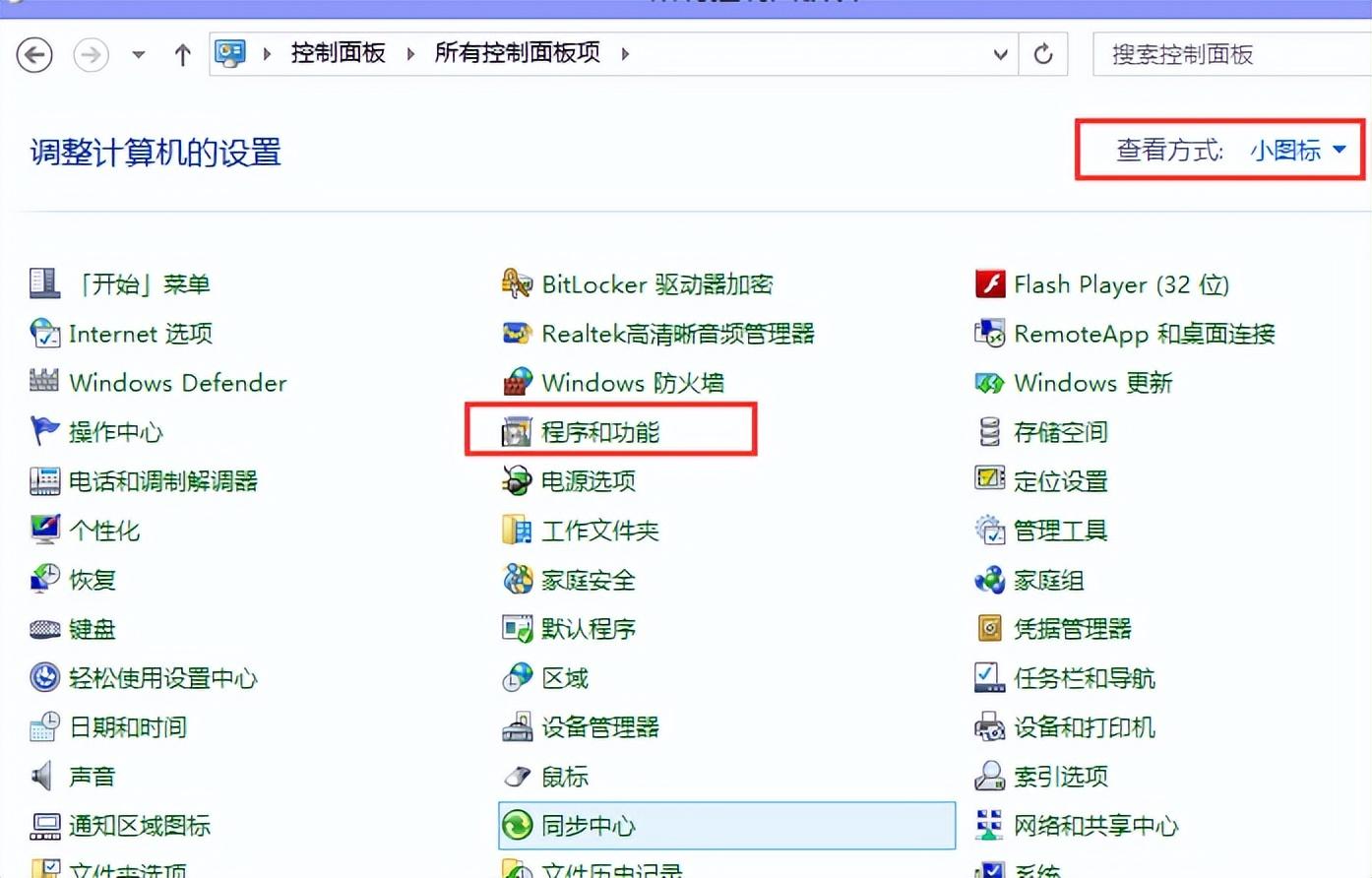Open 日期和时间 icon
This screenshot has height=878, width=1372.
(x=44, y=726)
